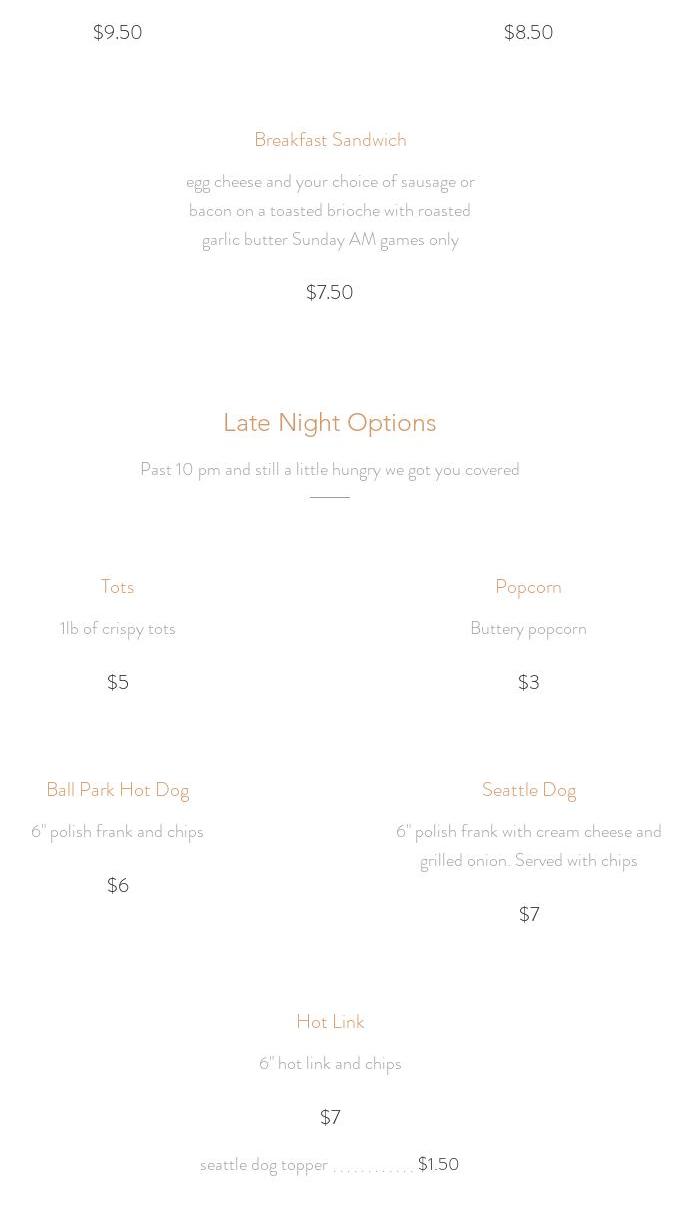Select the Late Night Options heading
The height and width of the screenshot is (1218, 685).
[x=330, y=423]
